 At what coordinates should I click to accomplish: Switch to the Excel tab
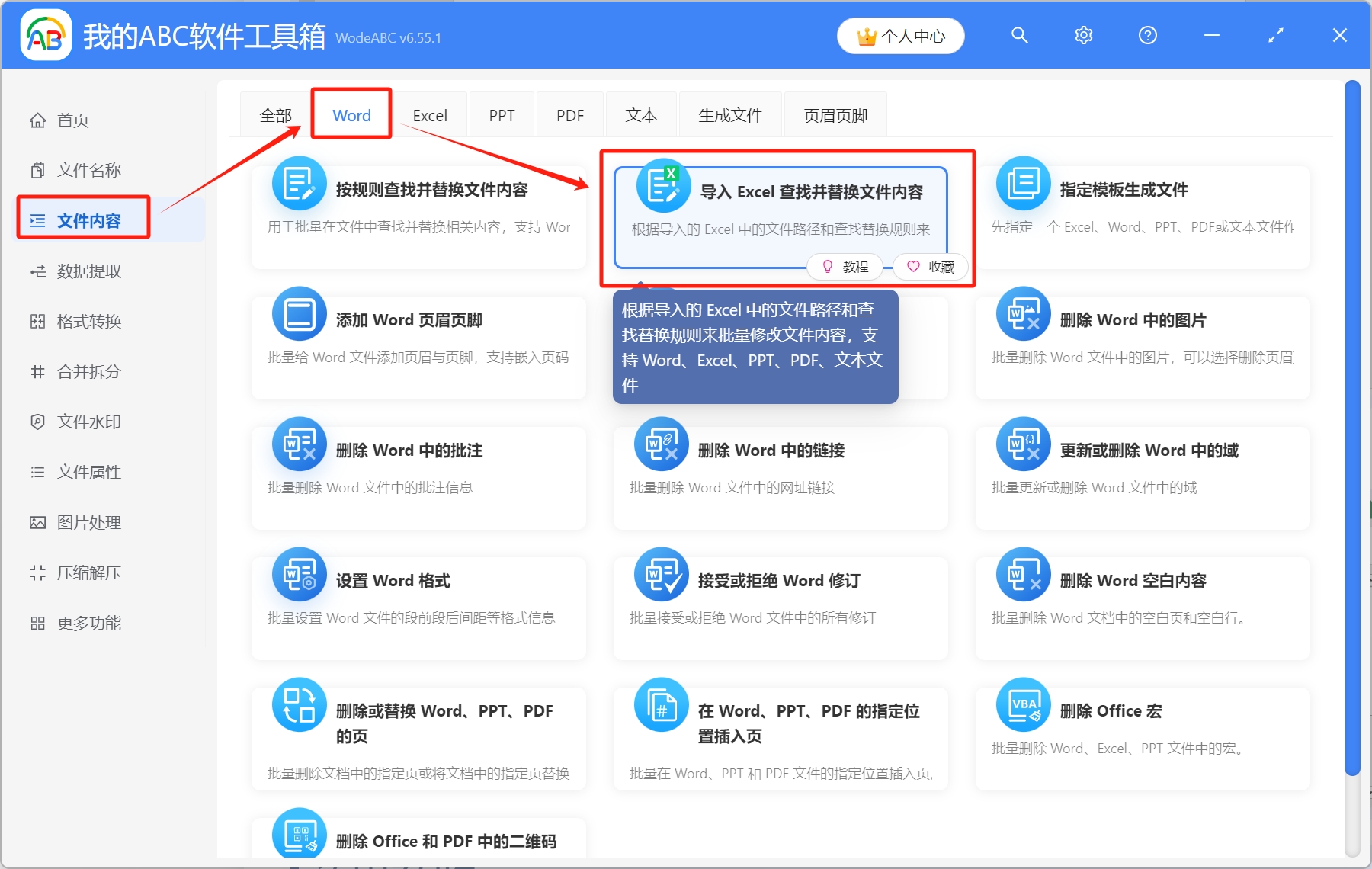[x=429, y=114]
